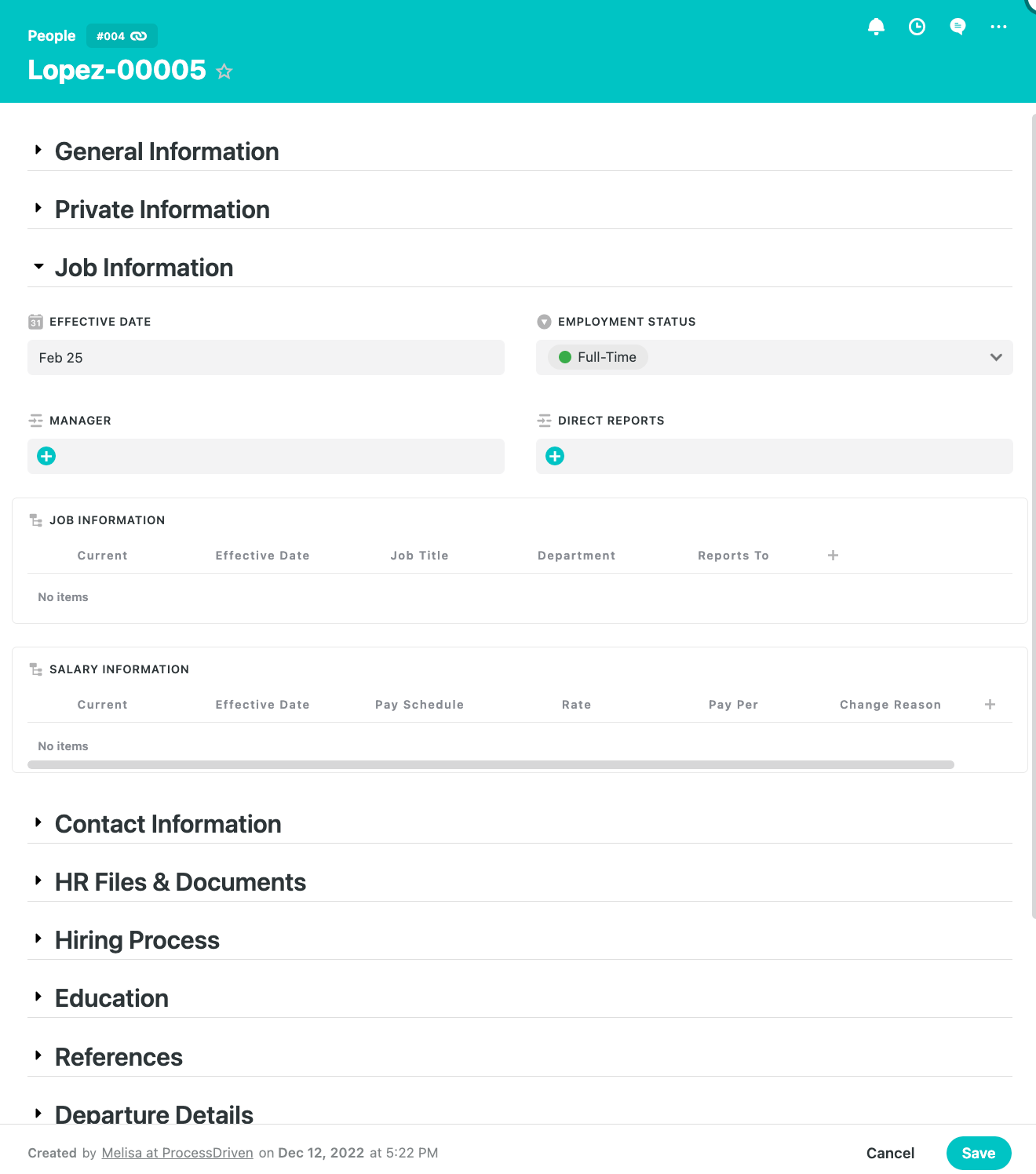Open Melisa at ProcessDriven creator link
The width and height of the screenshot is (1036, 1174).
point(177,1153)
